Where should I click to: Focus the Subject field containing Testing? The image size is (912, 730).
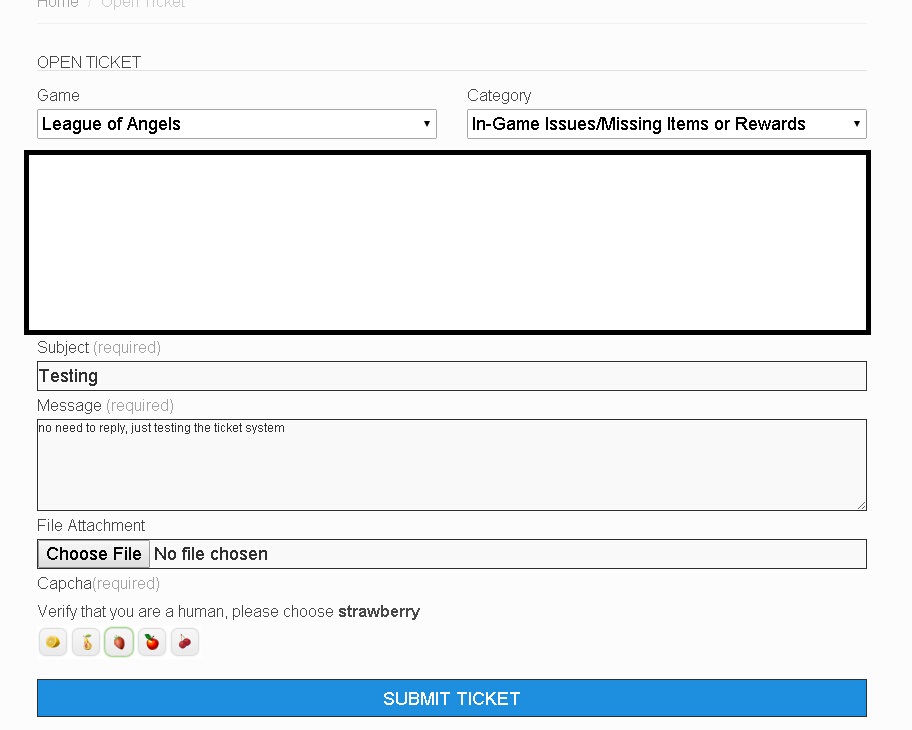[452, 376]
